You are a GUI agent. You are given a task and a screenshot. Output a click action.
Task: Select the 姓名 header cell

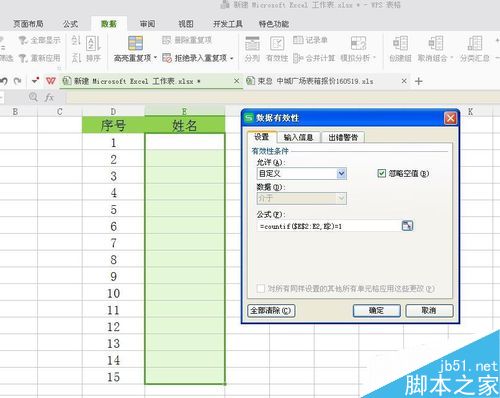click(x=185, y=125)
